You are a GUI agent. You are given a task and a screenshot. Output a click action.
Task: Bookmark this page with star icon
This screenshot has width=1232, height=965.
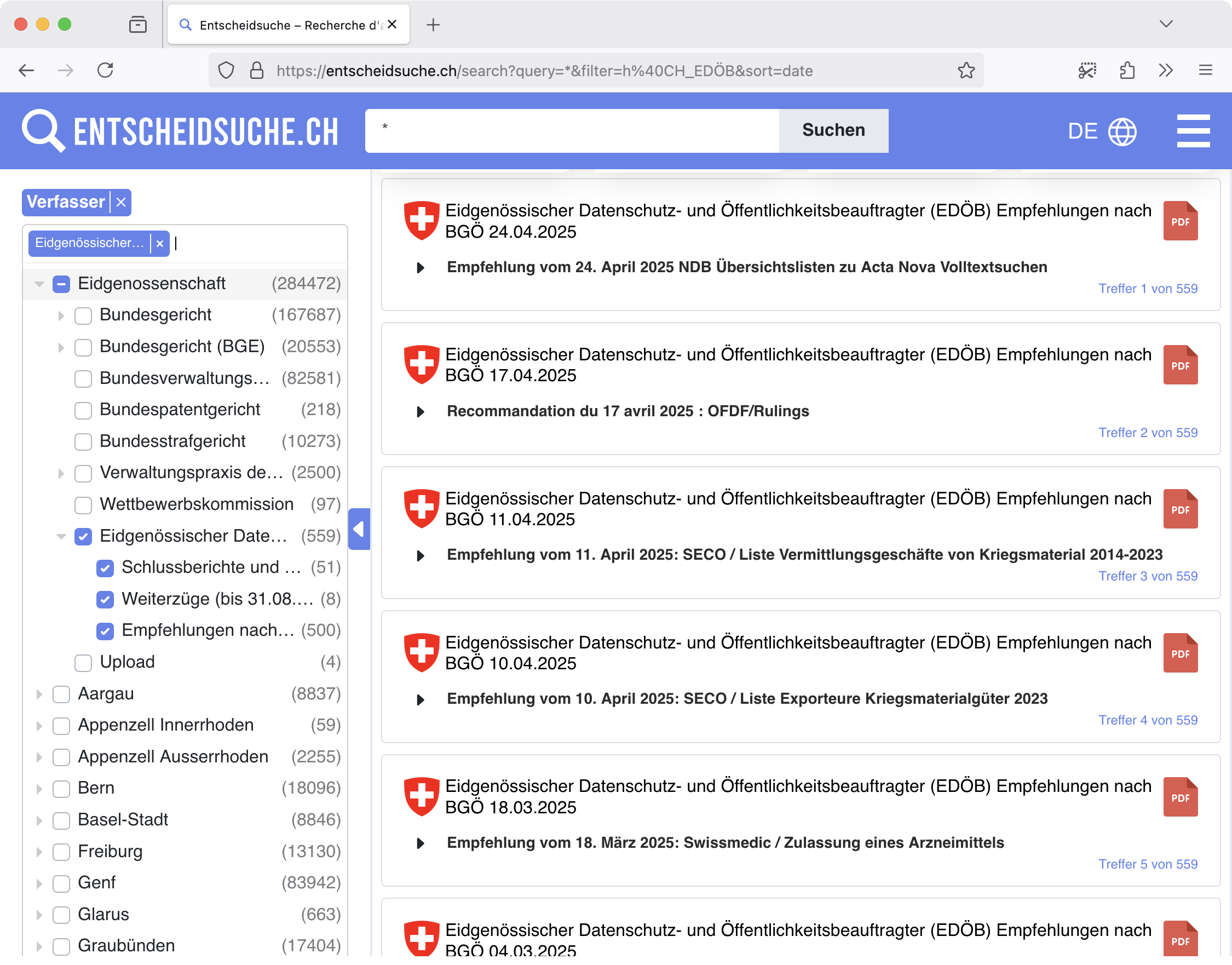pos(966,71)
